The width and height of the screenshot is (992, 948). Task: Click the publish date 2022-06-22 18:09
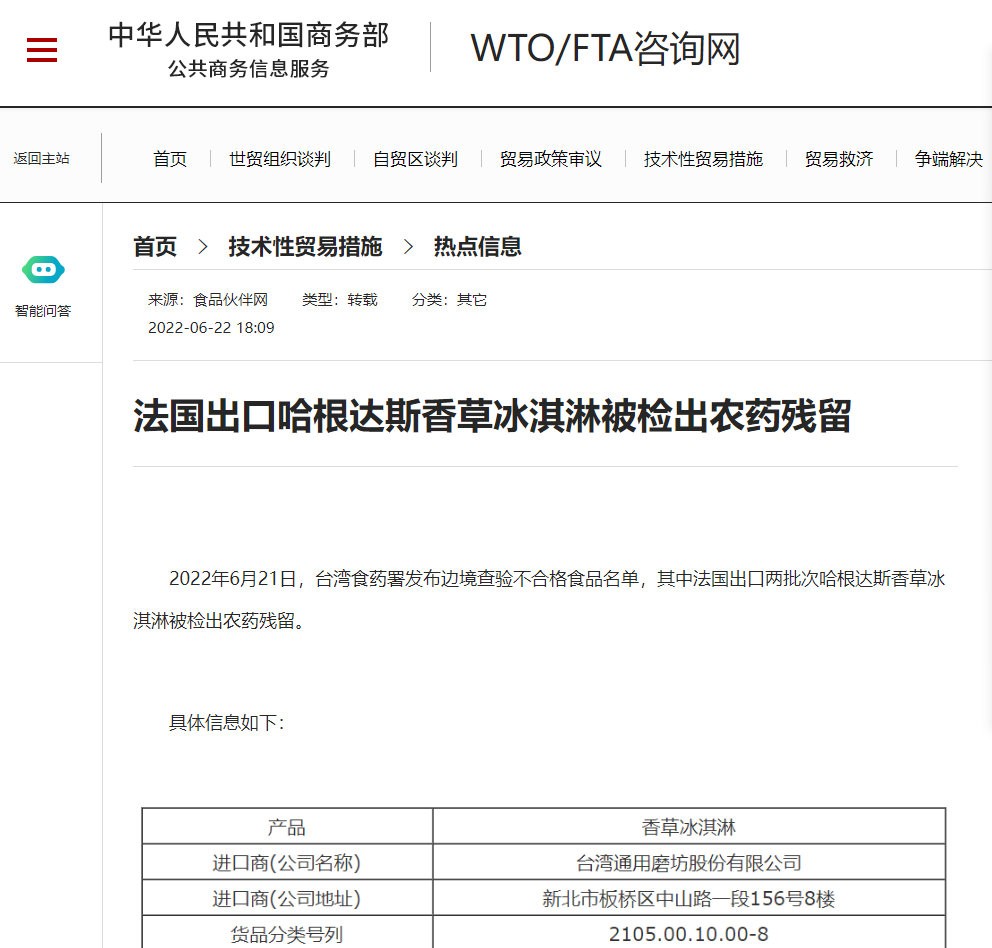tap(211, 327)
